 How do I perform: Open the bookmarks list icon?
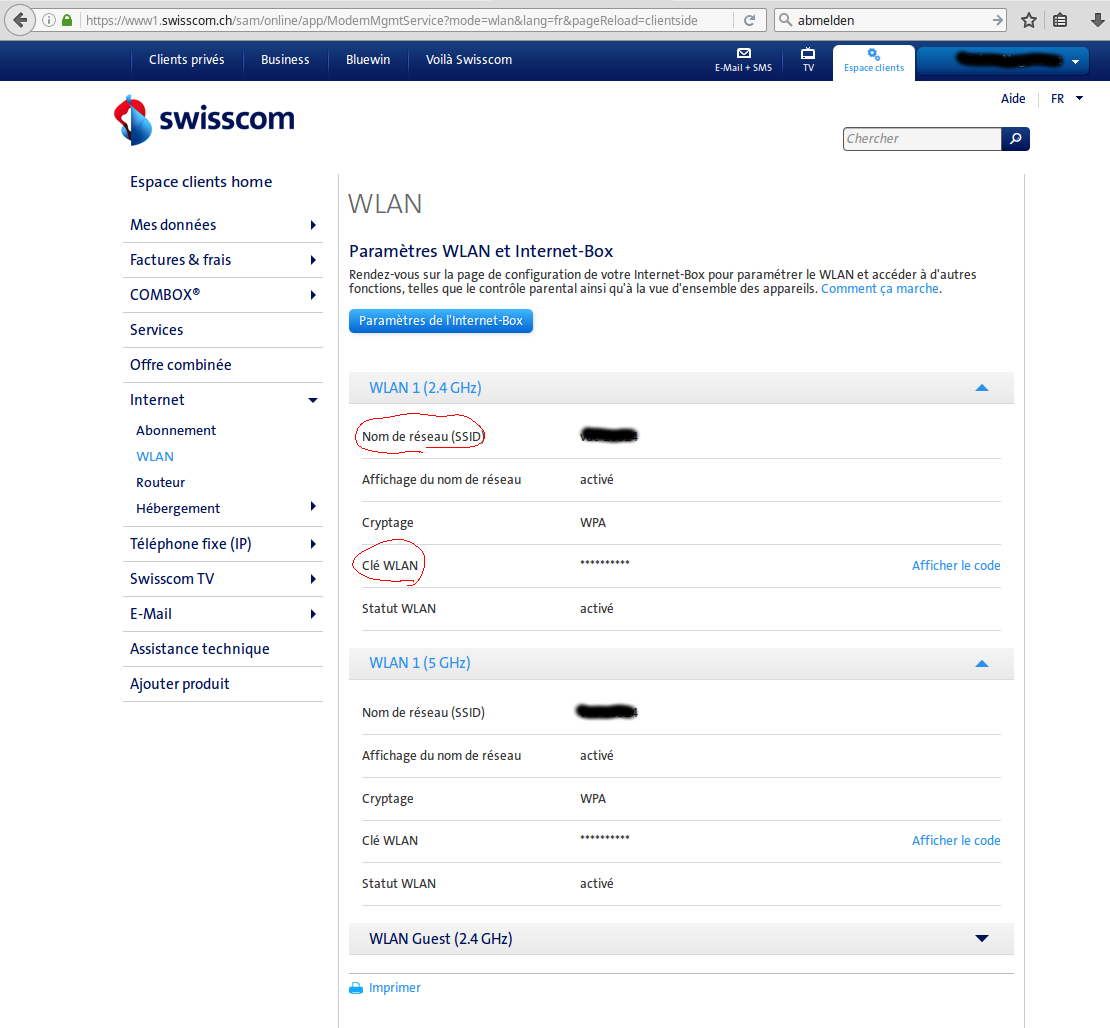coord(1060,21)
